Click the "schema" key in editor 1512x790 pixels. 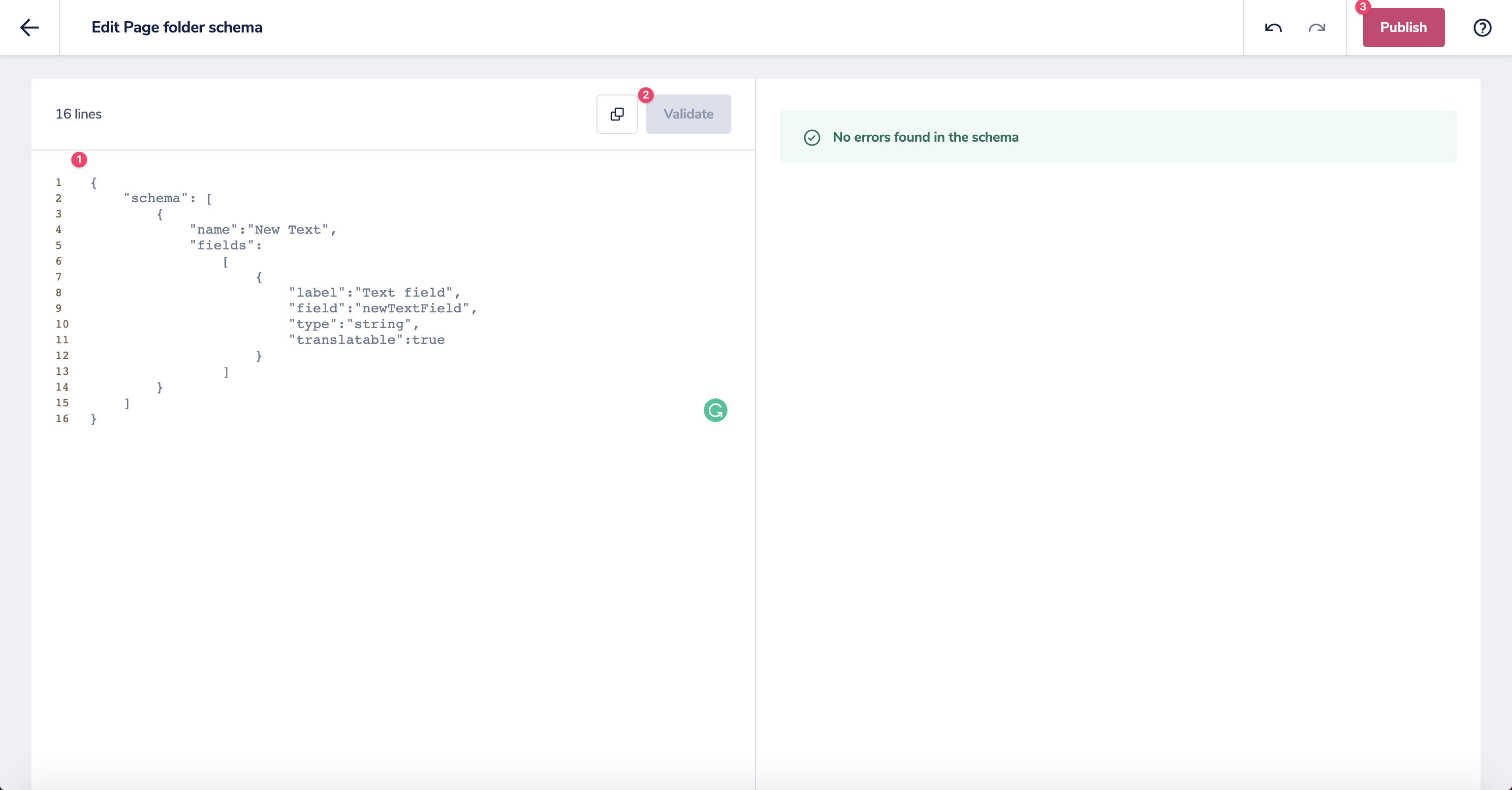156,198
